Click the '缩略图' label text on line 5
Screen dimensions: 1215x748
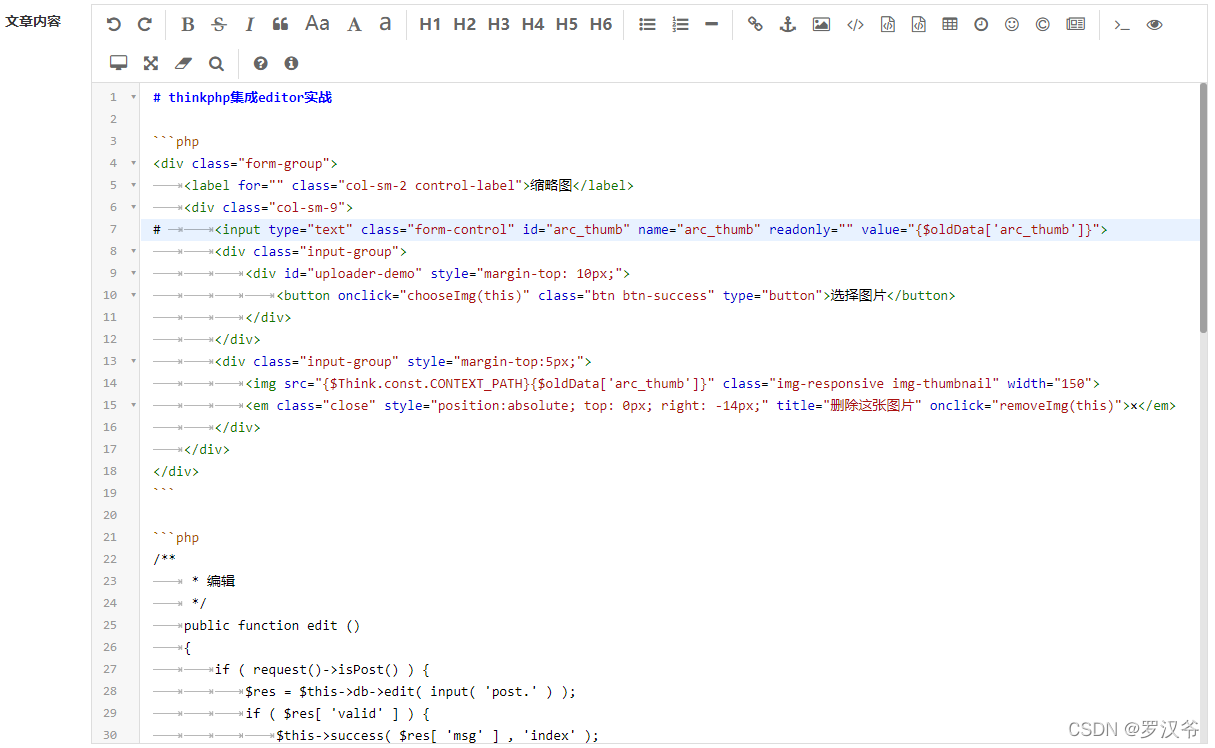[549, 185]
